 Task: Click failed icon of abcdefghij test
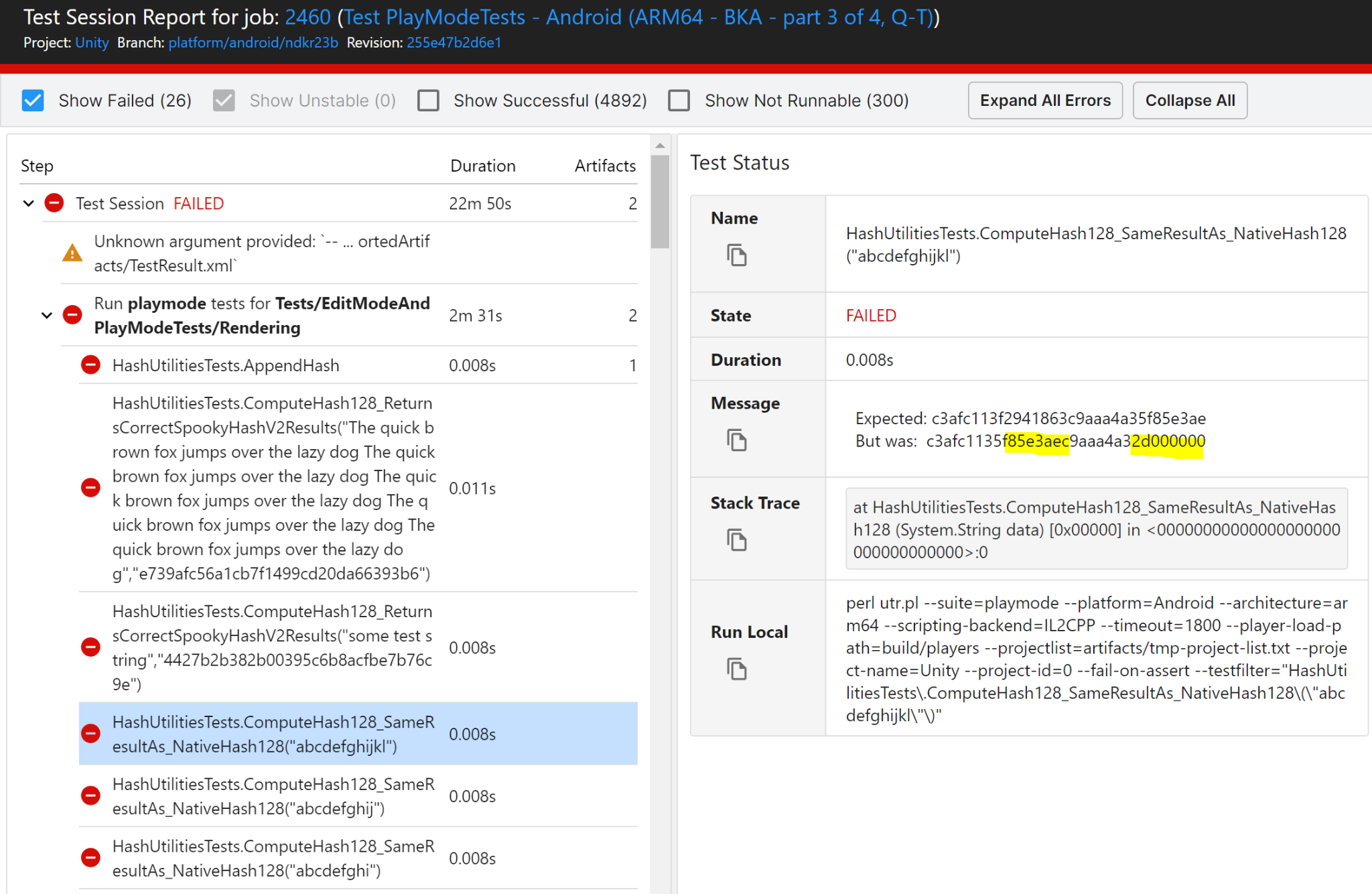pos(90,796)
